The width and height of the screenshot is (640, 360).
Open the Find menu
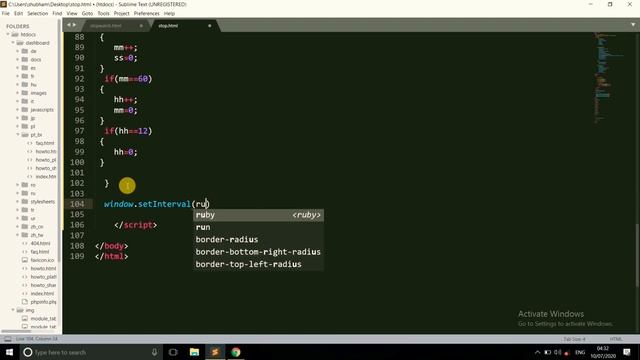click(x=57, y=13)
